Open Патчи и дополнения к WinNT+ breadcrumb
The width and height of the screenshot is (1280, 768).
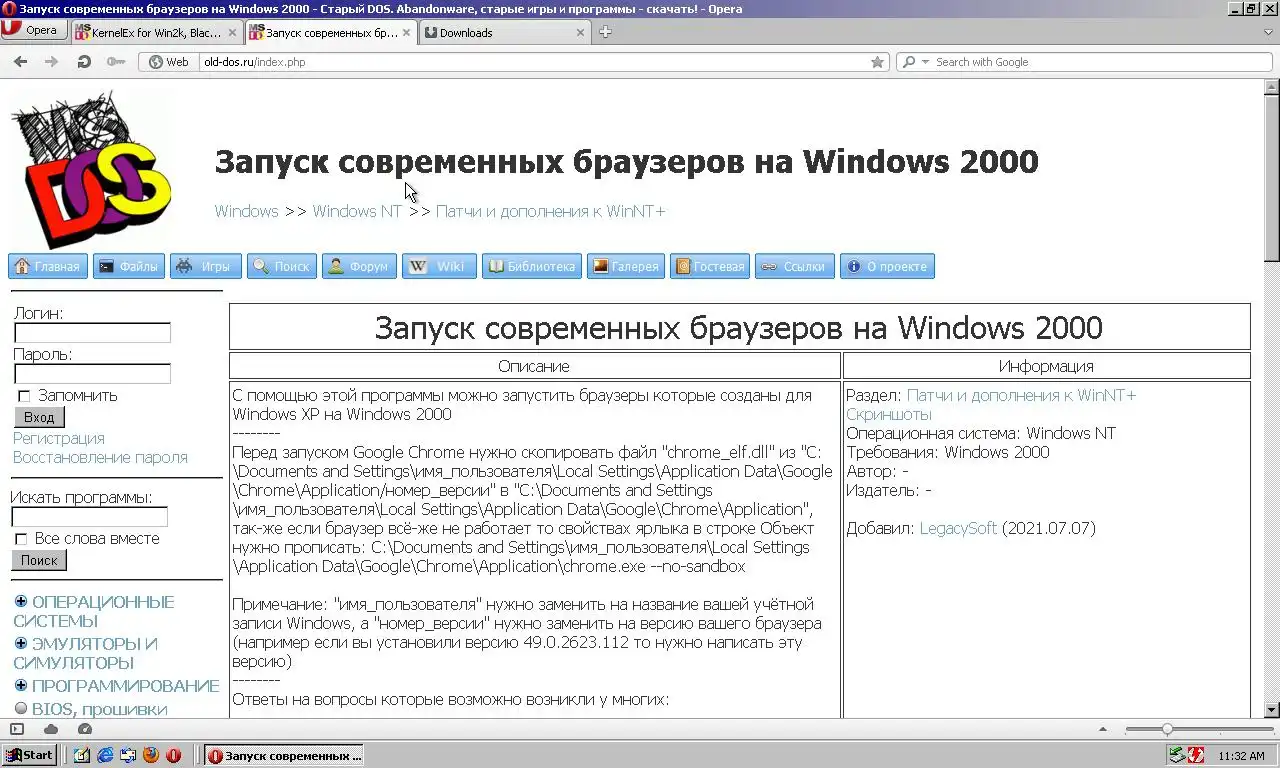550,211
